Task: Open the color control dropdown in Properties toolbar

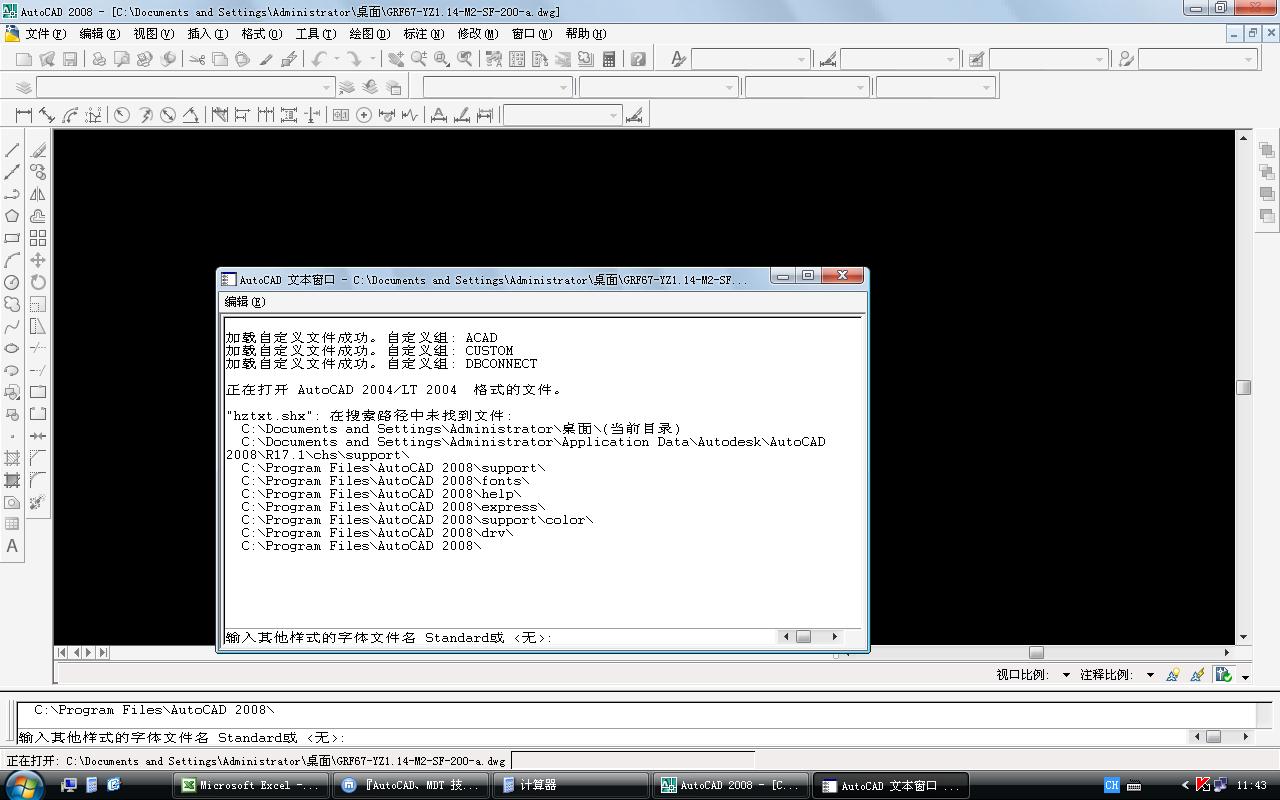Action: coord(497,87)
